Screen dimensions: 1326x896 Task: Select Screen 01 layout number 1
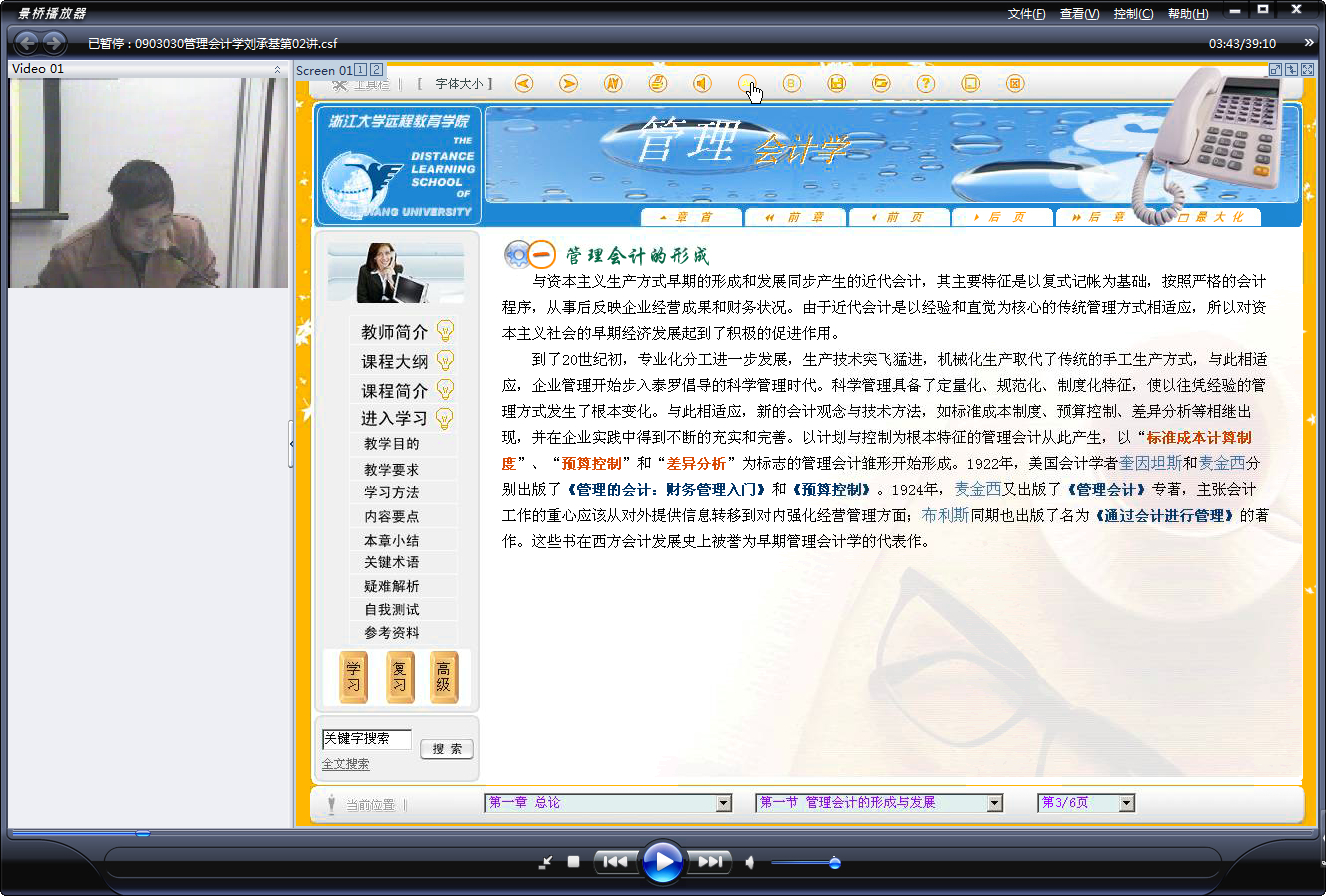(x=361, y=69)
